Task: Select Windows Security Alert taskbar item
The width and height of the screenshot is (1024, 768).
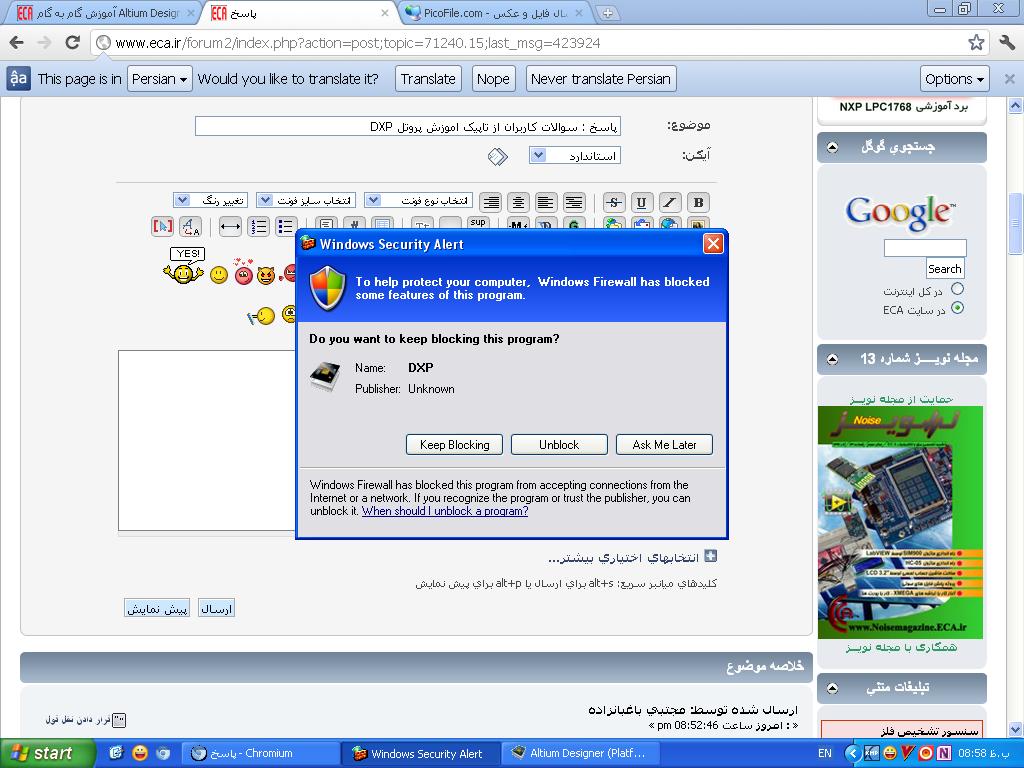Action: point(421,753)
